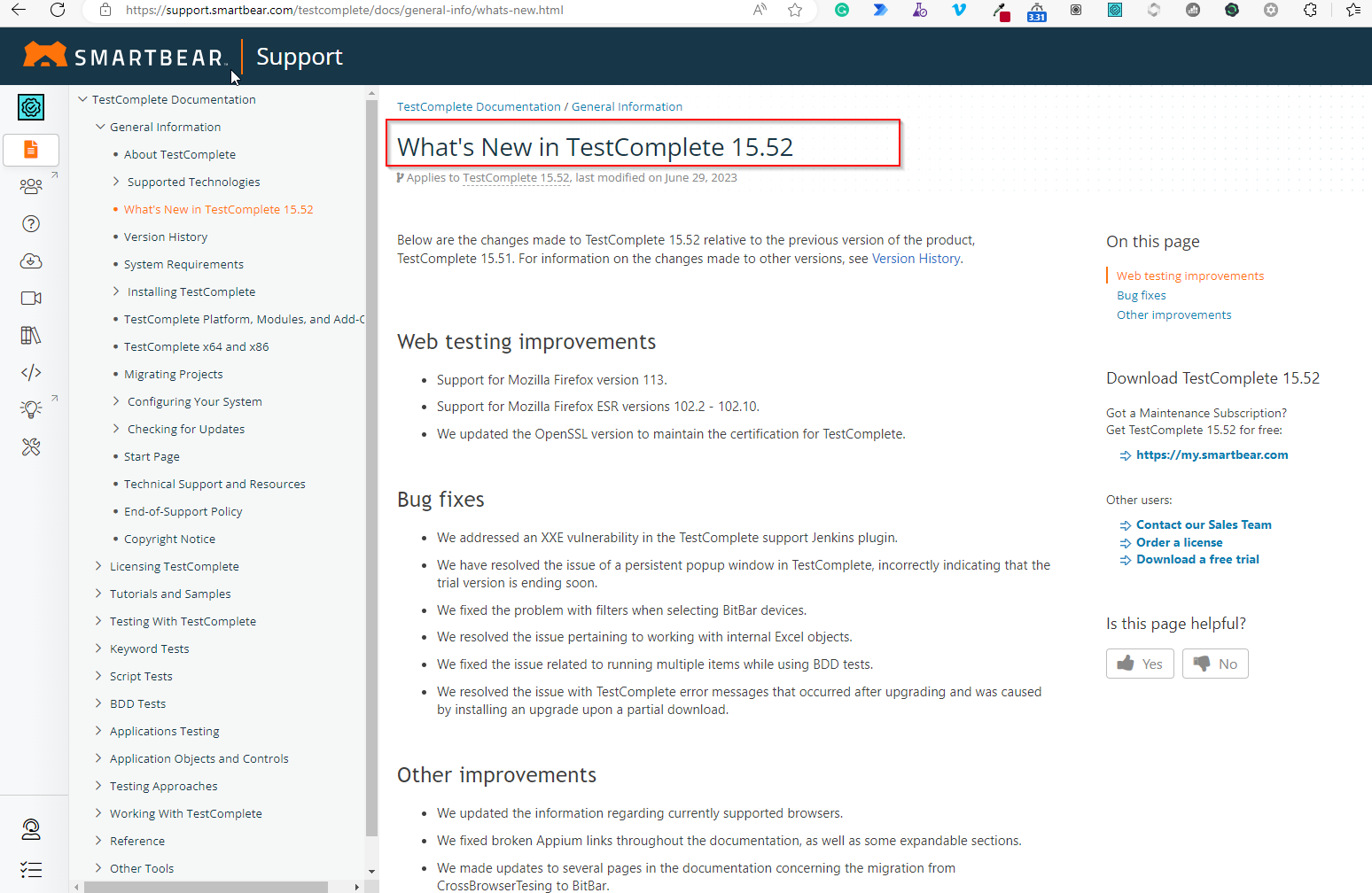Open the wrench tools sidebar icon
This screenshot has height=893, width=1372.
(31, 447)
